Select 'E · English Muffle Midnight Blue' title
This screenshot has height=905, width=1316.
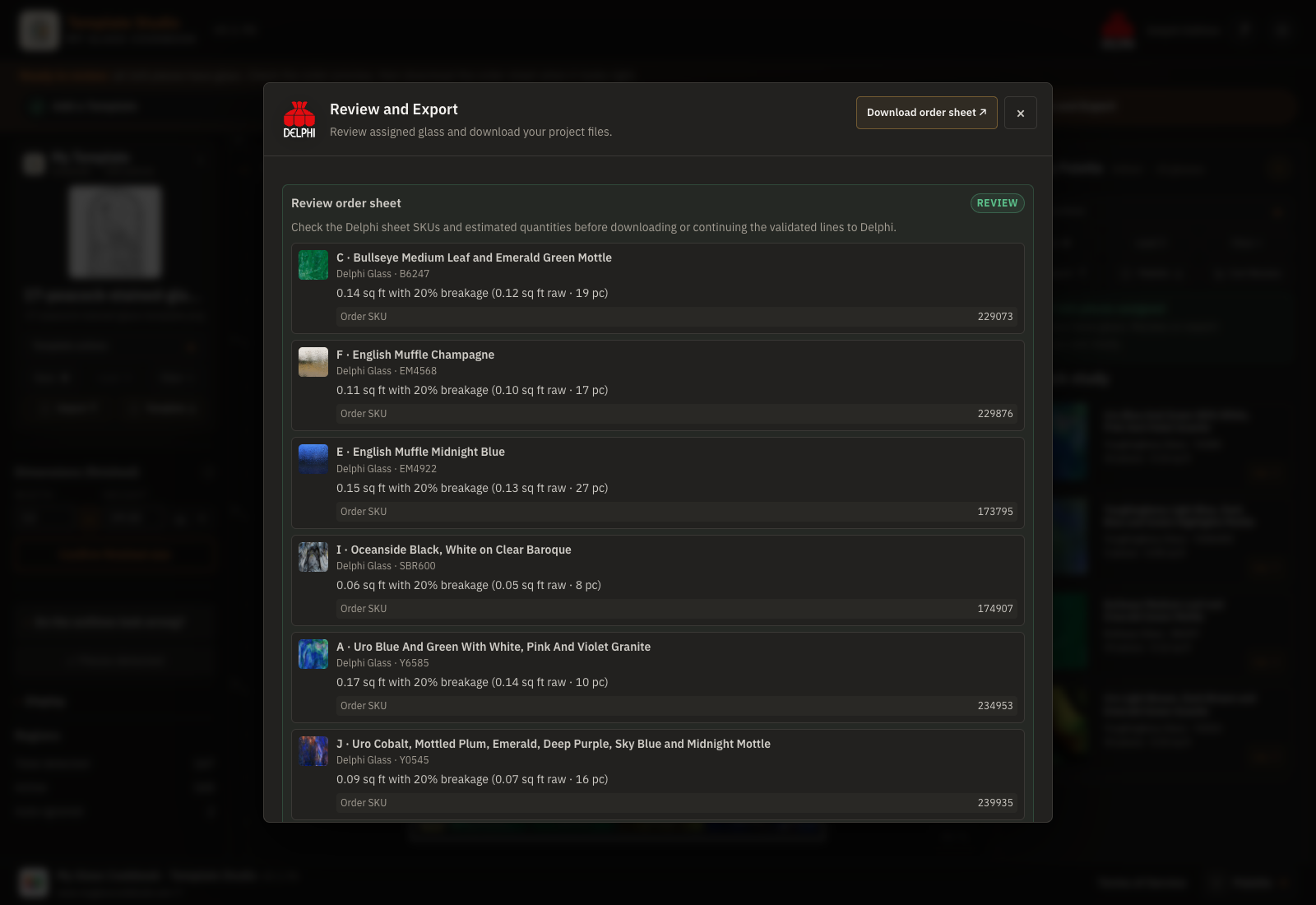click(x=420, y=452)
